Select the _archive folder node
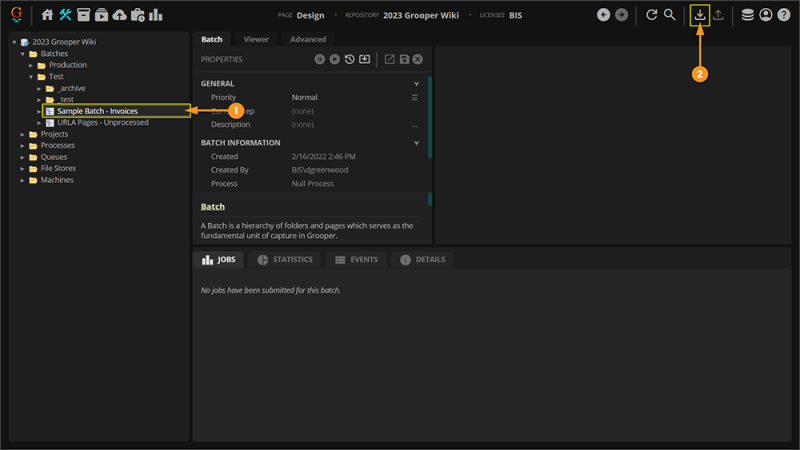 pyautogui.click(x=71, y=88)
